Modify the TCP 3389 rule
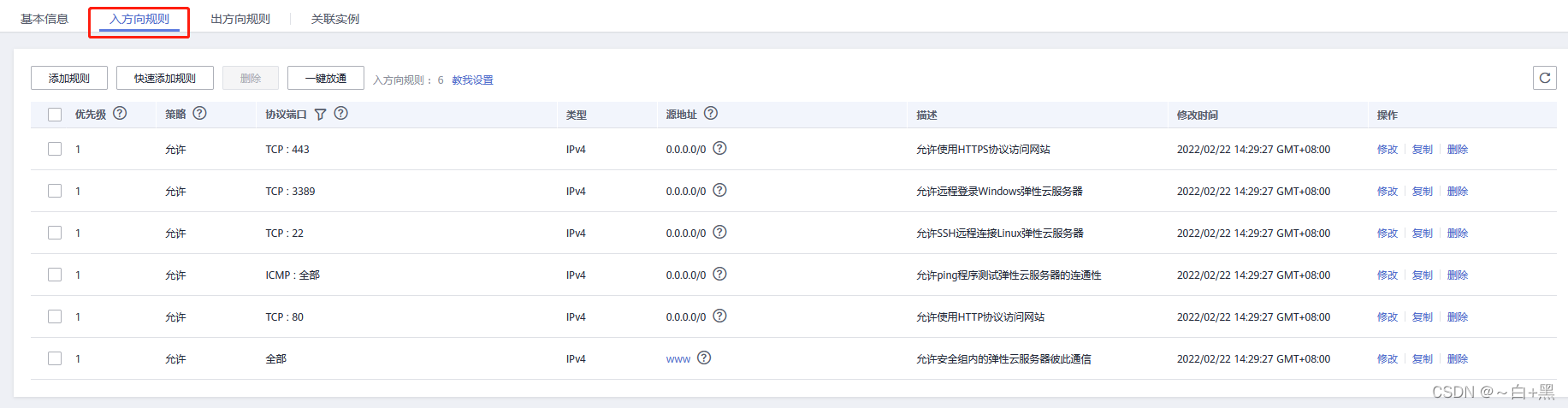This screenshot has height=408, width=1568. (x=1388, y=191)
